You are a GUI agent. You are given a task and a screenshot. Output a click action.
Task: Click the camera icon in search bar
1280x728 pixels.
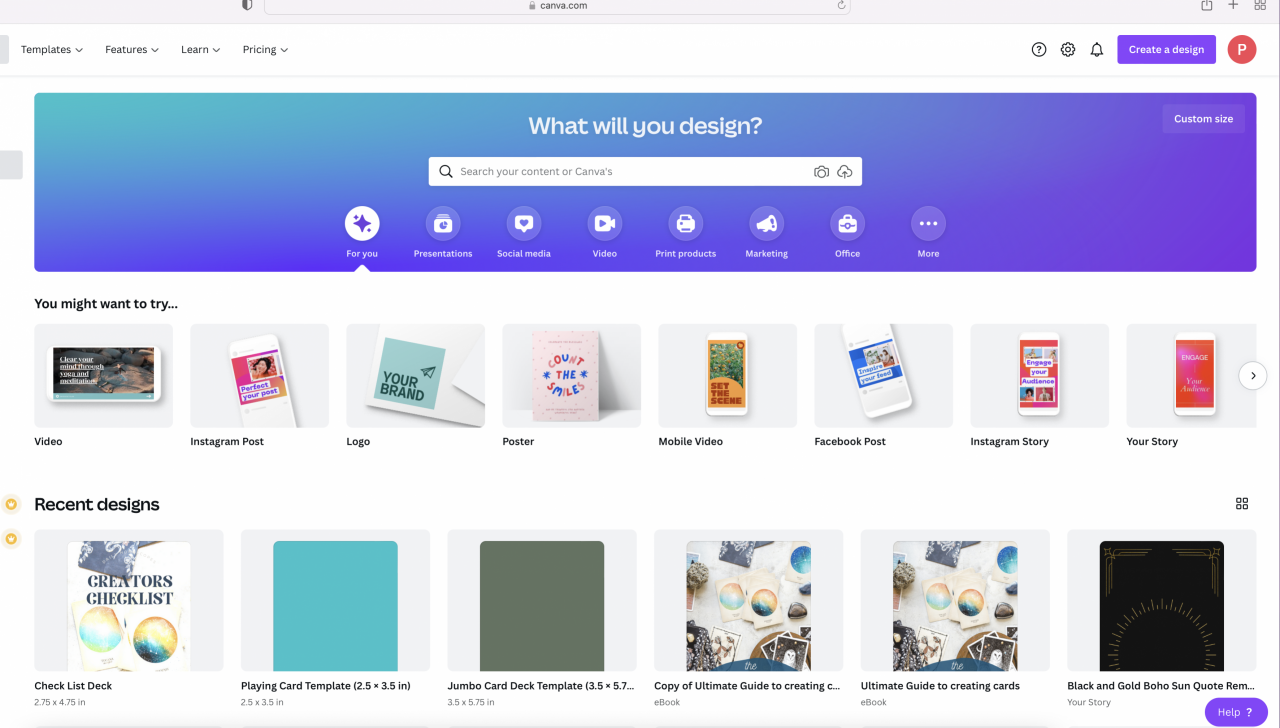(821, 172)
